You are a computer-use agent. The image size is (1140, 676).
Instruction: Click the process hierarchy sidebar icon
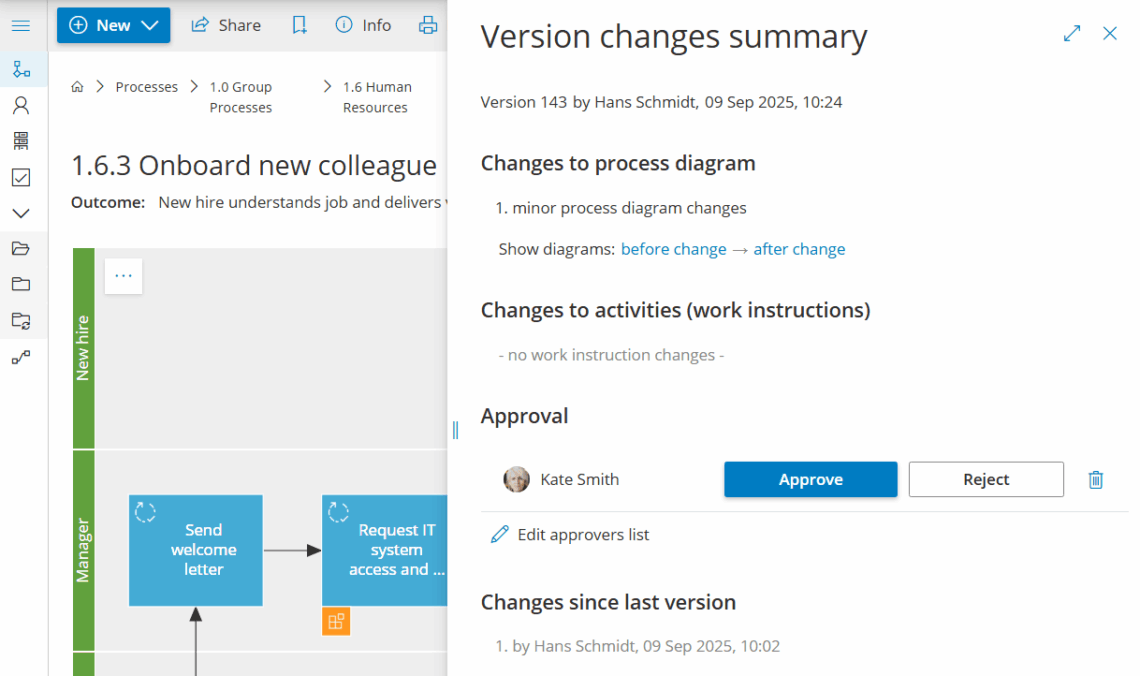(21, 69)
